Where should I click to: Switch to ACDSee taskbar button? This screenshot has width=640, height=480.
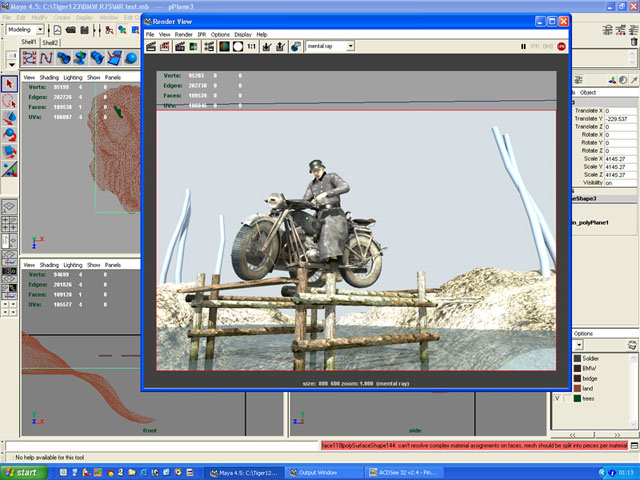click(x=403, y=473)
